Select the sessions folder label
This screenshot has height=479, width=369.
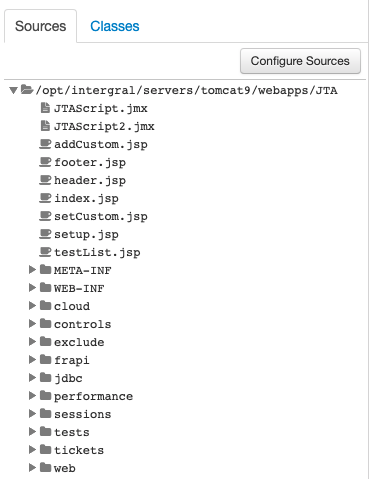(83, 414)
